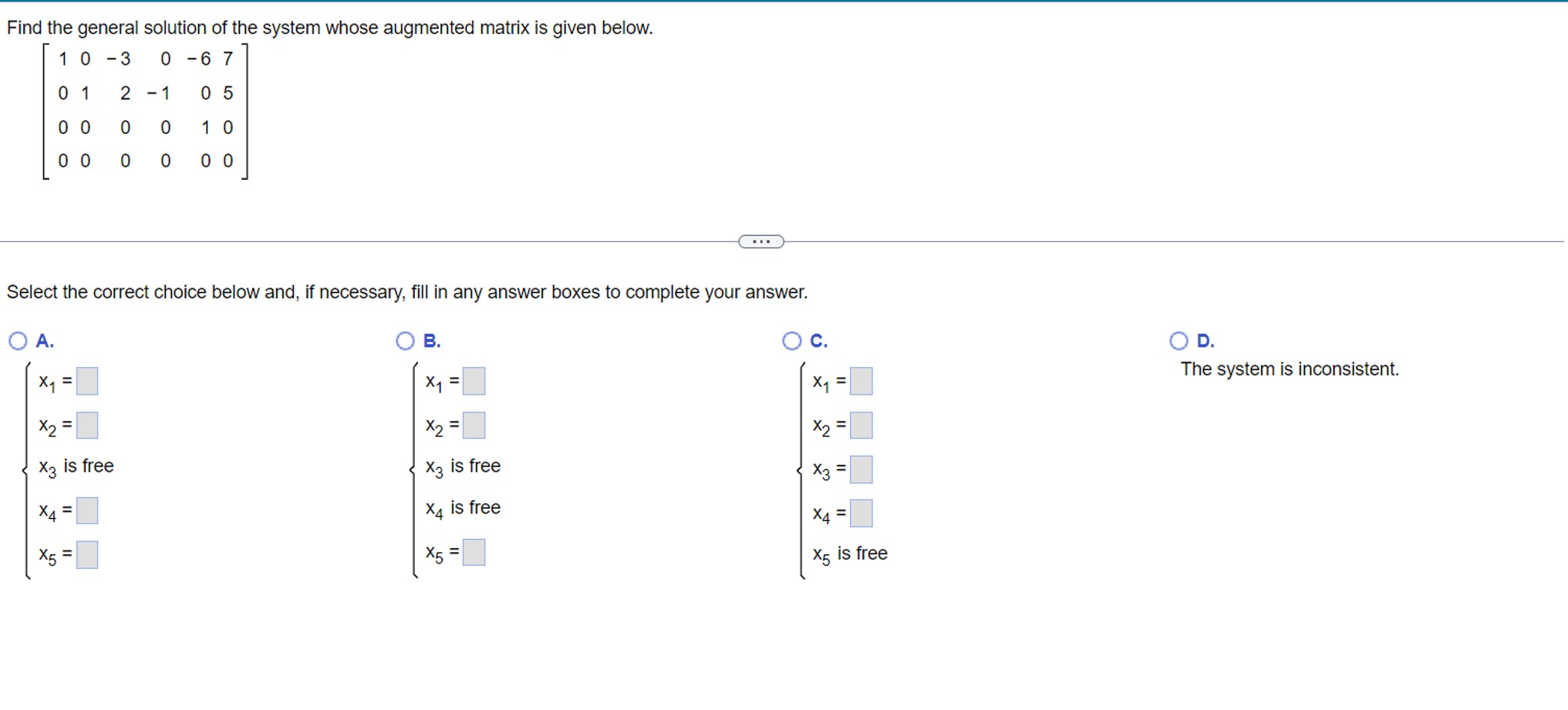This screenshot has width=1568, height=710.
Task: Click the x1 answer box under choice B
Action: tap(475, 382)
